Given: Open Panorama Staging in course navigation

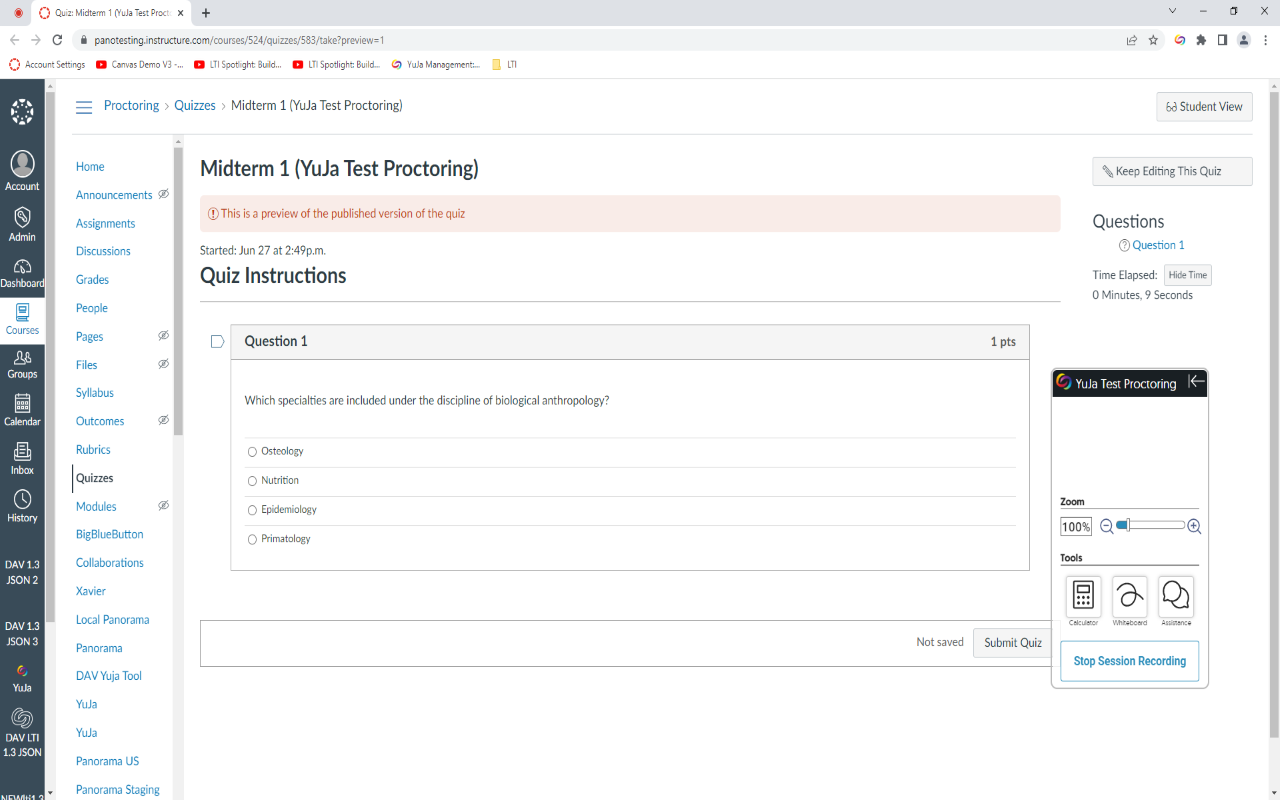Looking at the screenshot, I should pyautogui.click(x=118, y=789).
